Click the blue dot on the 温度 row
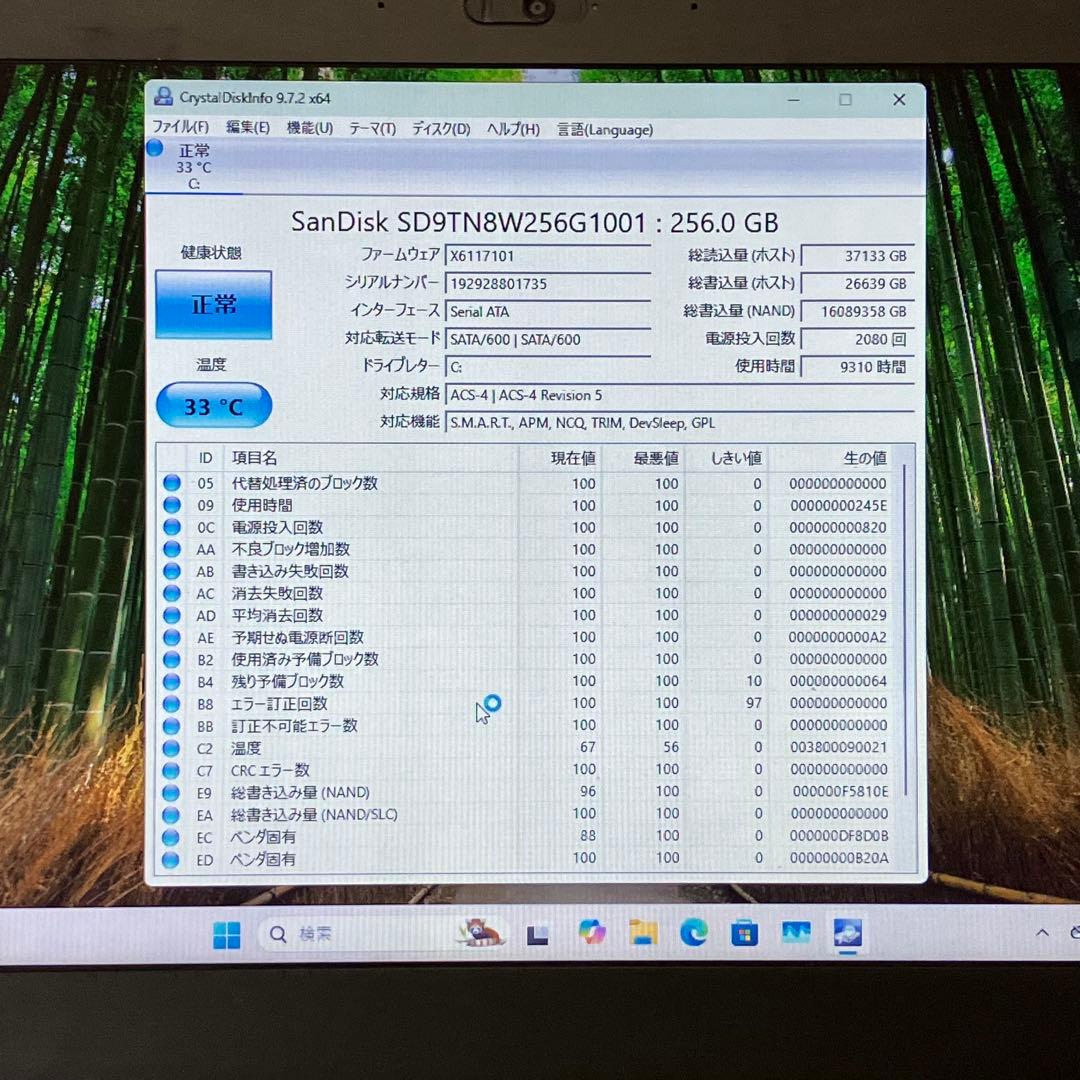 click(x=170, y=747)
